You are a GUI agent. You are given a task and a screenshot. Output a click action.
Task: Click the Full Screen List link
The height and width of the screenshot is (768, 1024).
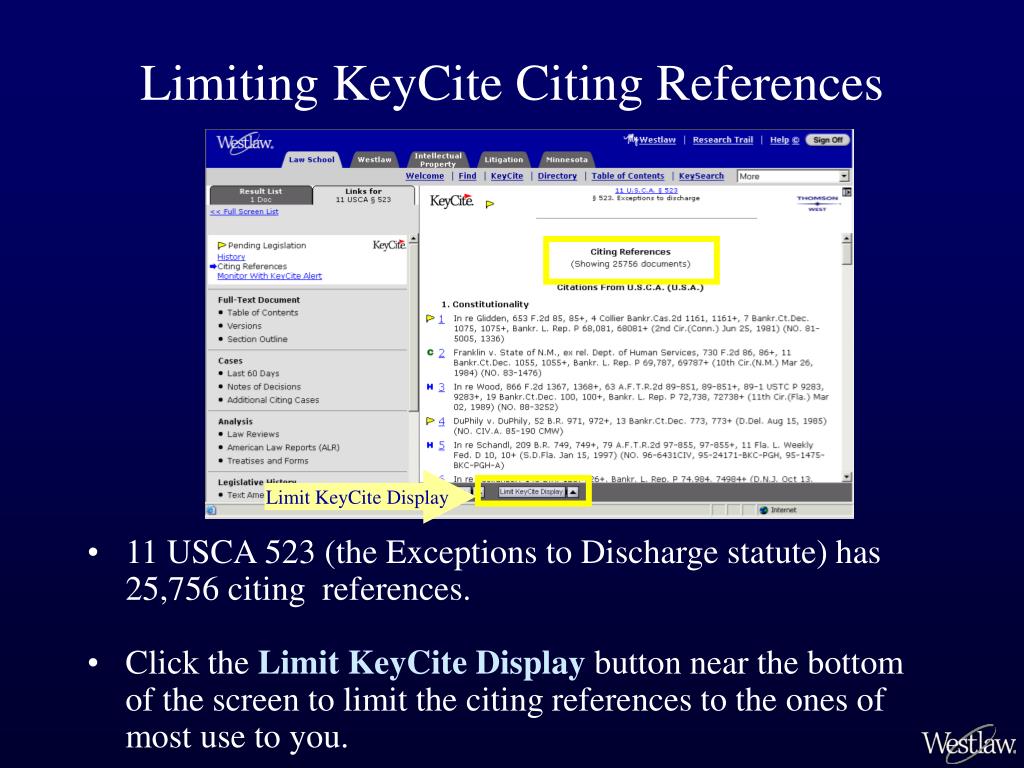tap(244, 212)
